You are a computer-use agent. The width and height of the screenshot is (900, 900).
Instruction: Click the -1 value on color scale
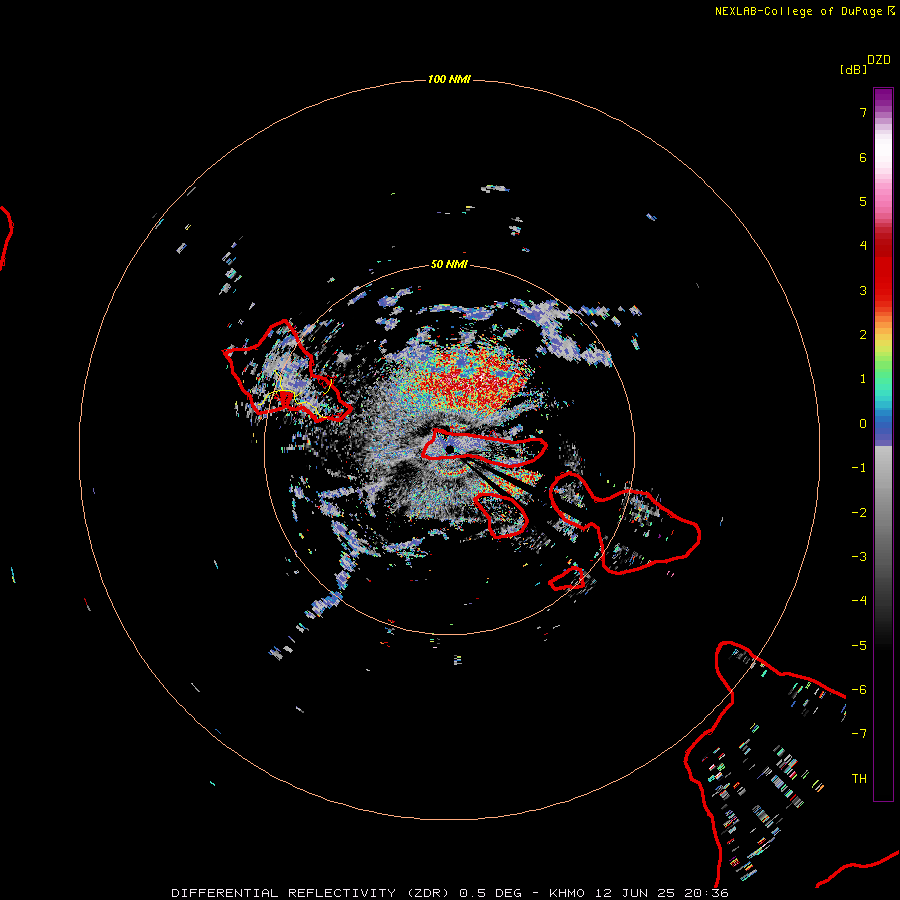859,468
